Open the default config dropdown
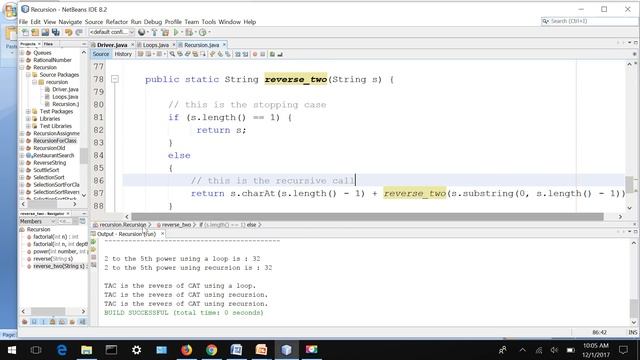 [112, 32]
